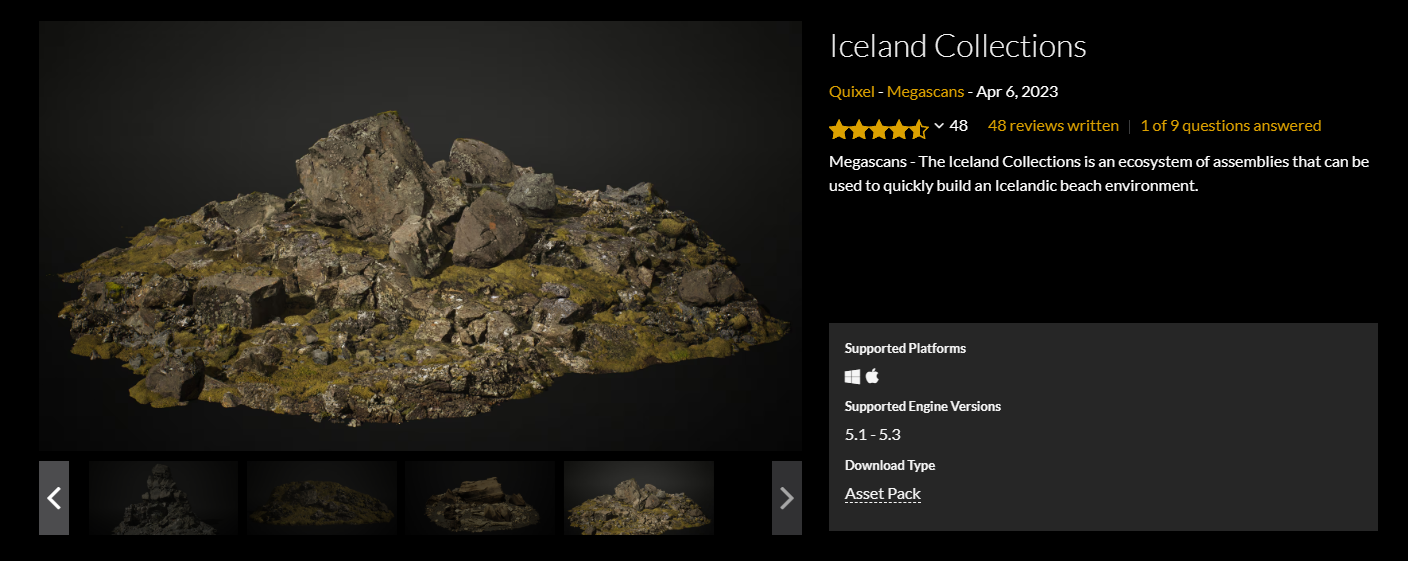Click the main mossy rock preview image
The width and height of the screenshot is (1408, 561).
(420, 236)
